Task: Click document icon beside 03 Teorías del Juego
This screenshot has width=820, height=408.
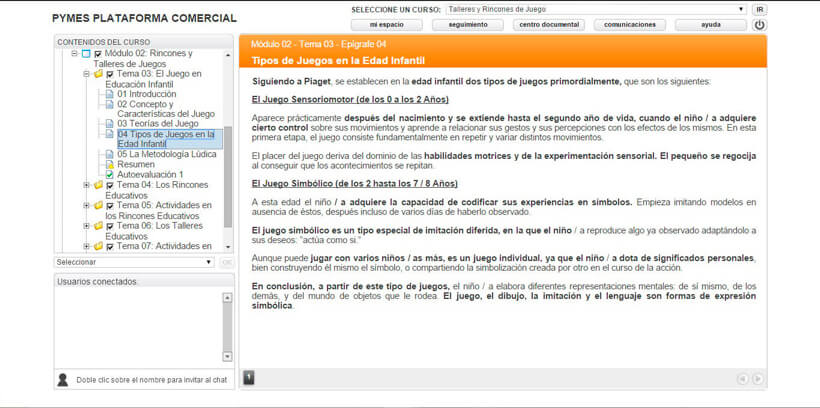Action: [109, 124]
